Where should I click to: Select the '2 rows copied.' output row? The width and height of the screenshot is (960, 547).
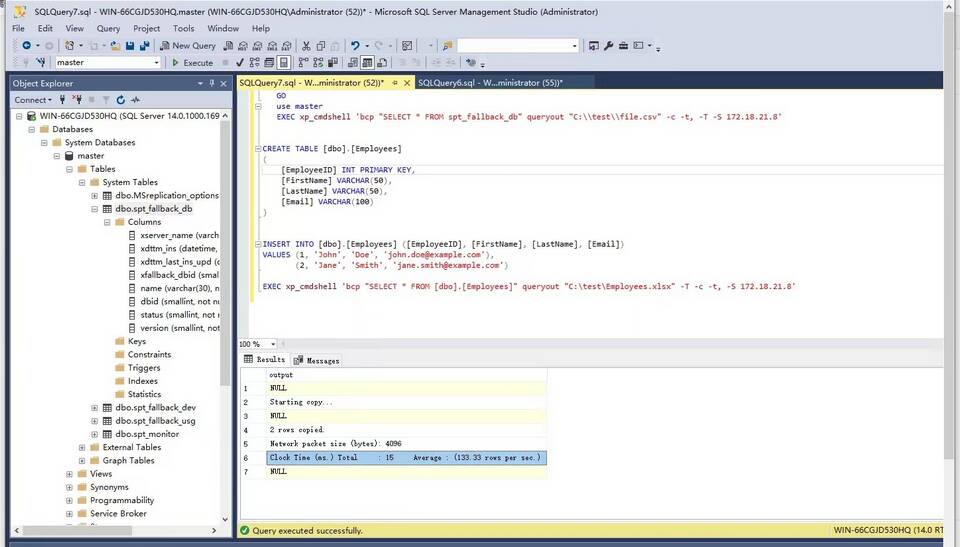point(297,429)
